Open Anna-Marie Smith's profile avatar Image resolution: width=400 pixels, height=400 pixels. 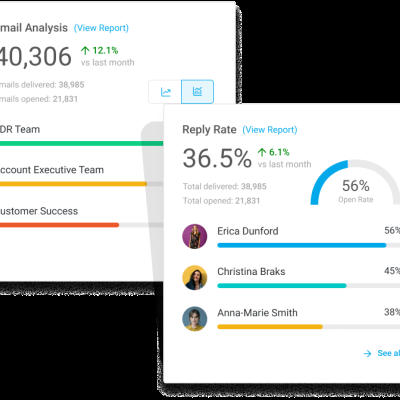[x=195, y=319]
